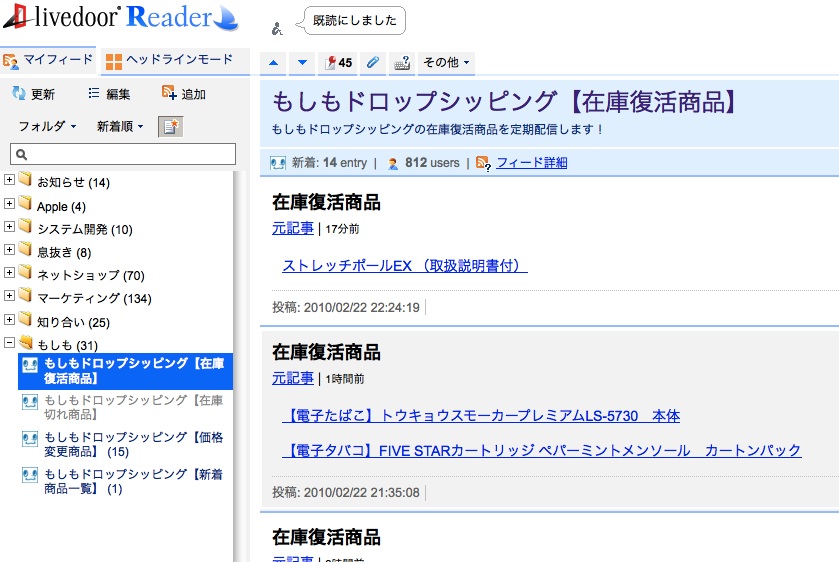Select feed もしもドロップシッピング【価格変更商品】(15)
839x562 pixels.
click(125, 444)
